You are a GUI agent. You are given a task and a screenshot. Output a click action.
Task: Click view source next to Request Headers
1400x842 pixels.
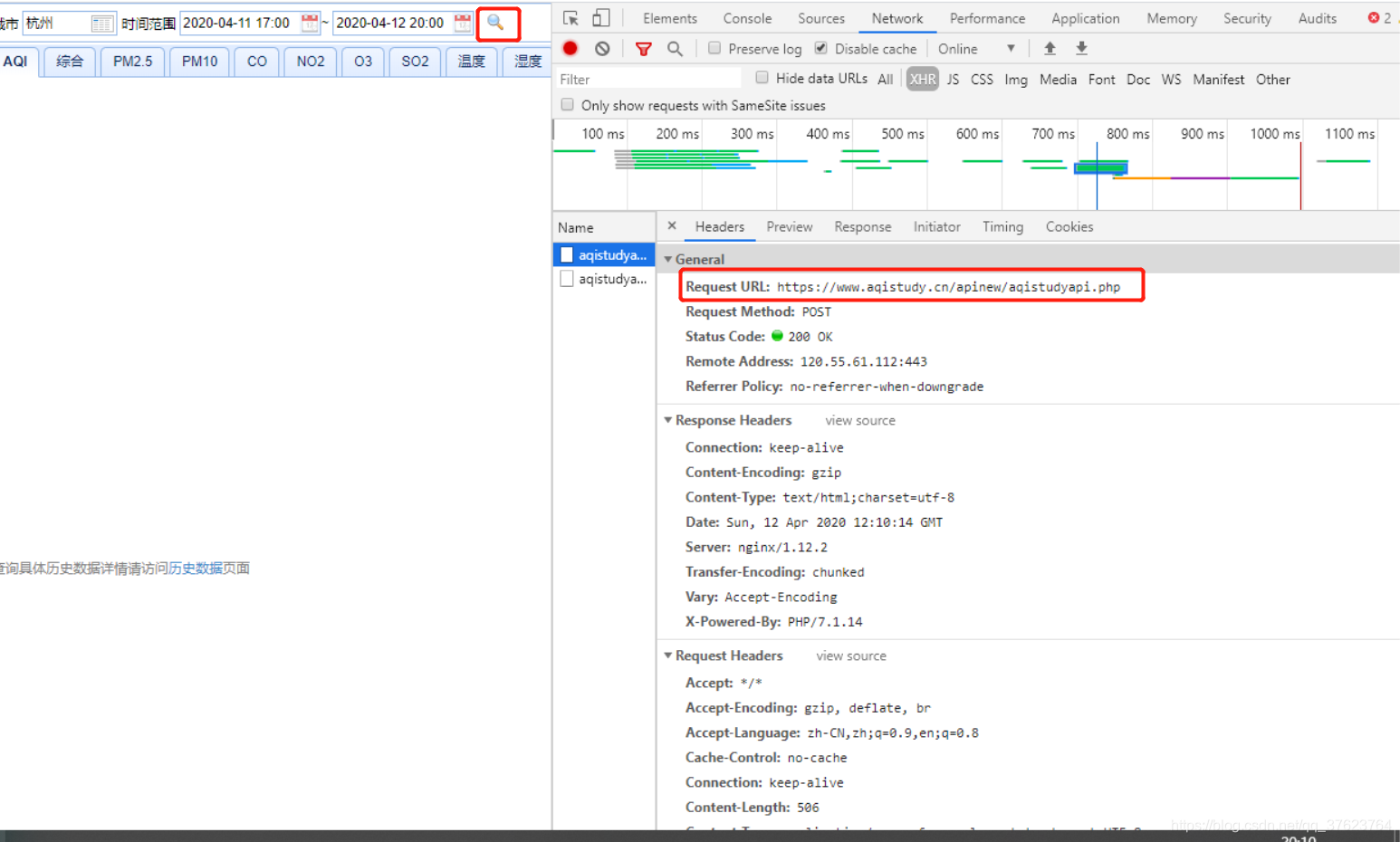[x=851, y=656]
